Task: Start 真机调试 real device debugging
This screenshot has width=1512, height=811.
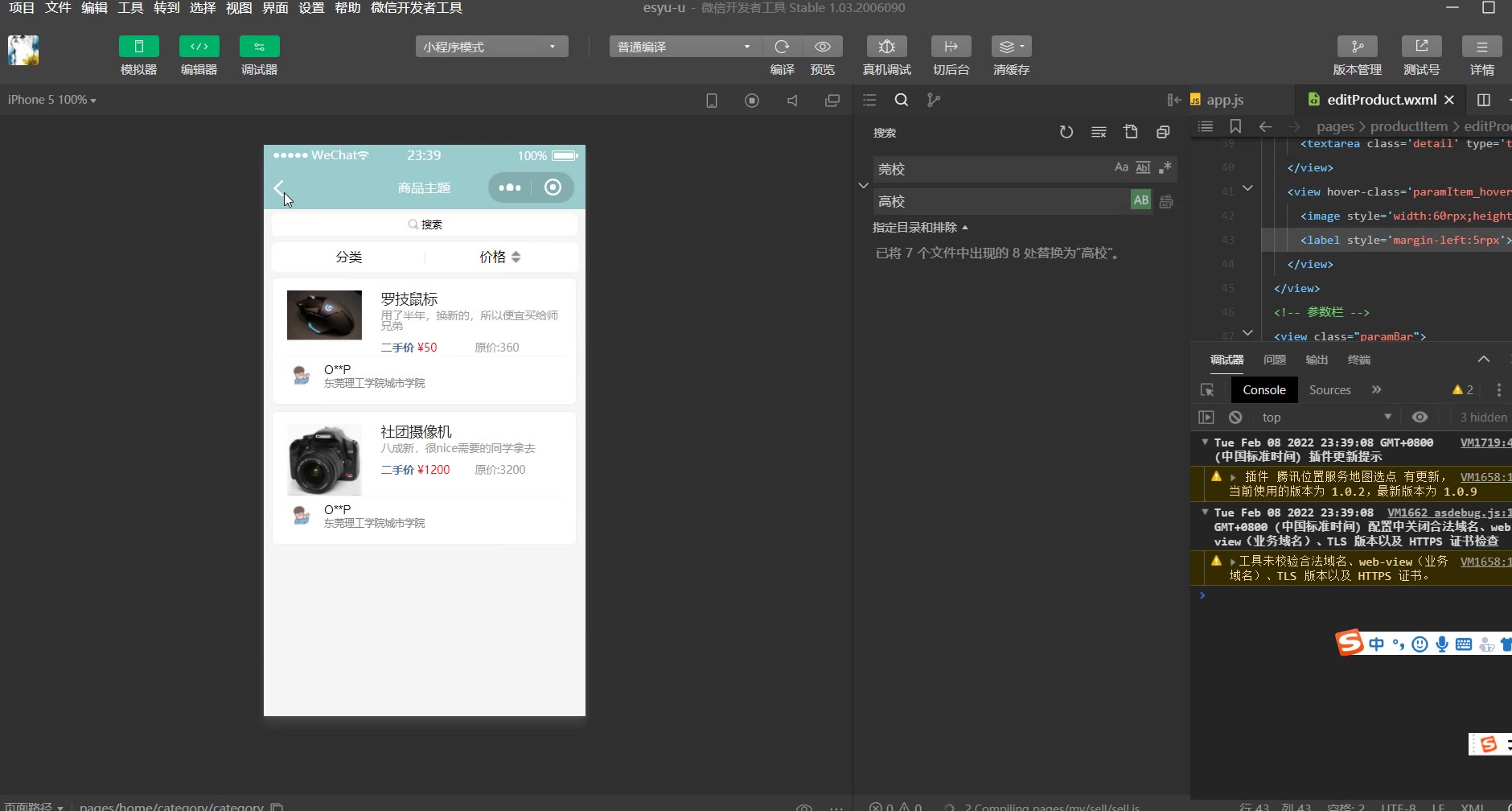Action: 886,47
